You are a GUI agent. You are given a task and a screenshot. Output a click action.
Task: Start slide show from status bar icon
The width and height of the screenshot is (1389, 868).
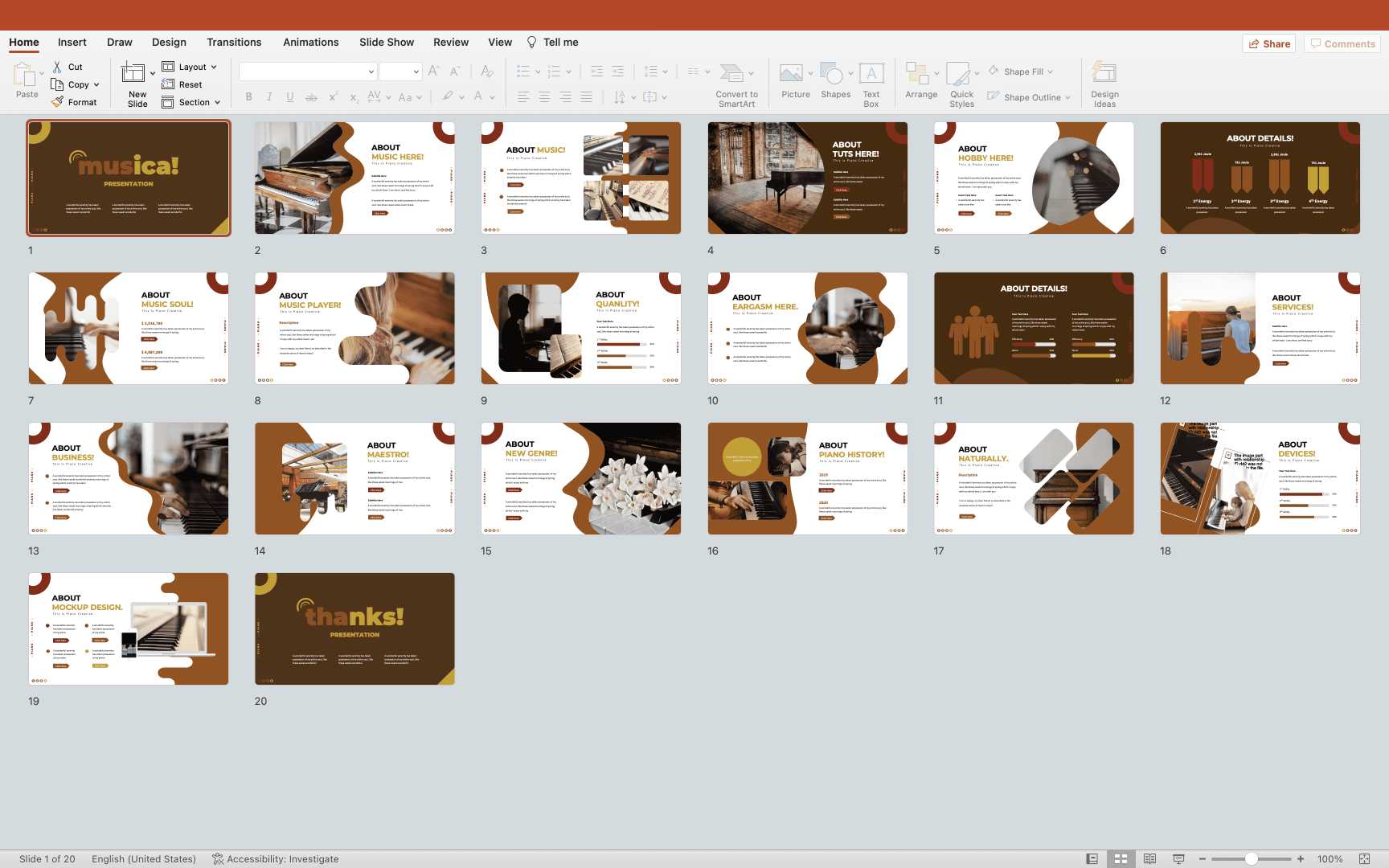coord(1178,859)
